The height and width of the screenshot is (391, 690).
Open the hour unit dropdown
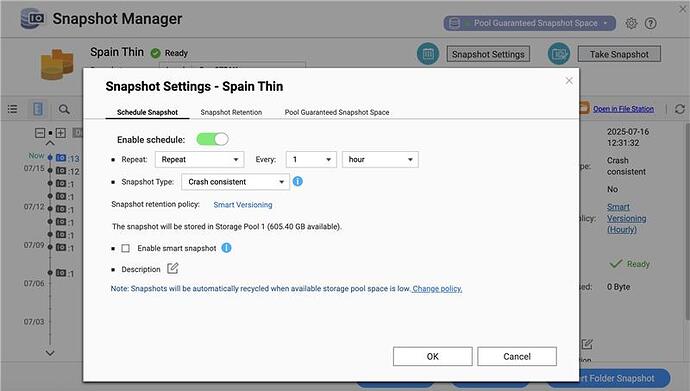pyautogui.click(x=380, y=159)
